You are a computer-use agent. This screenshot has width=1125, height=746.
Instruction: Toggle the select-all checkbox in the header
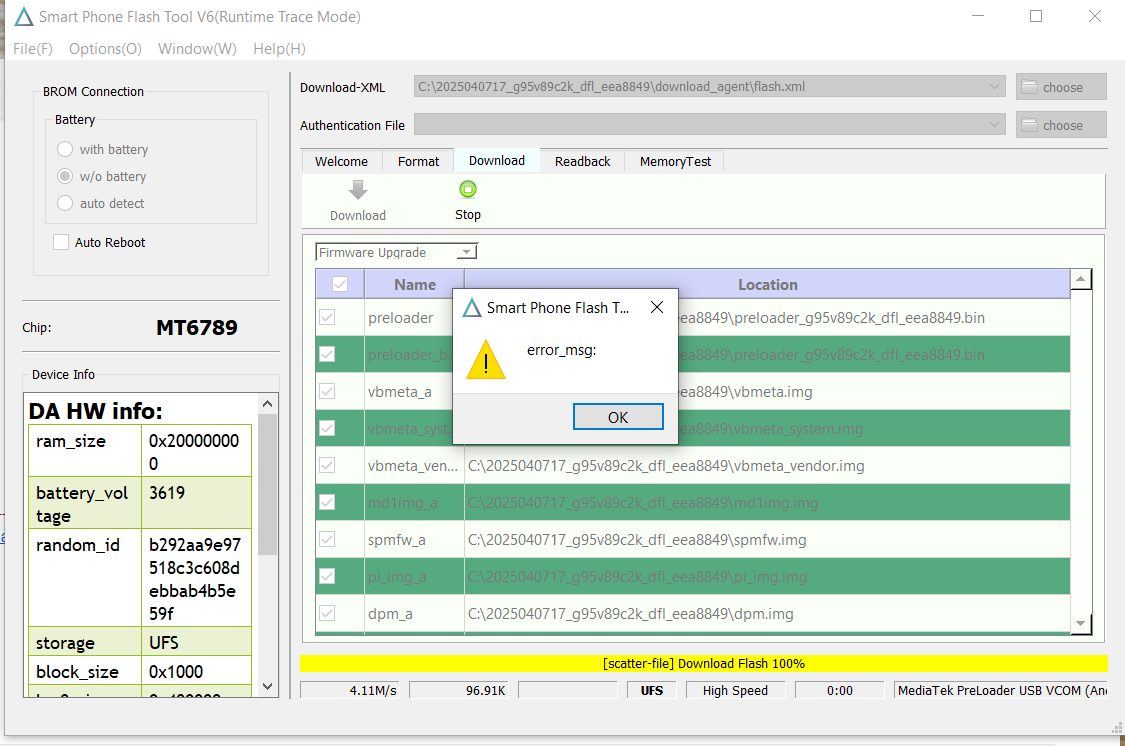tap(340, 284)
